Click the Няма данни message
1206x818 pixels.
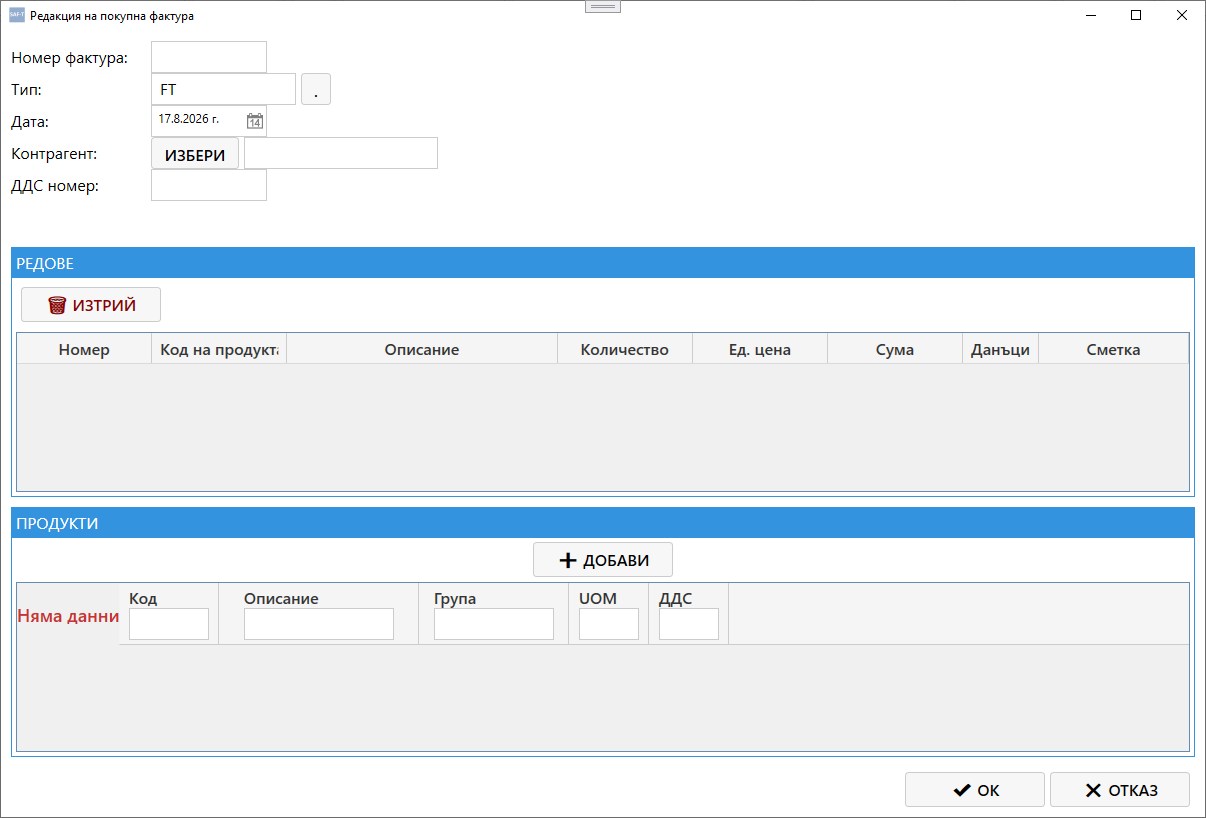68,616
